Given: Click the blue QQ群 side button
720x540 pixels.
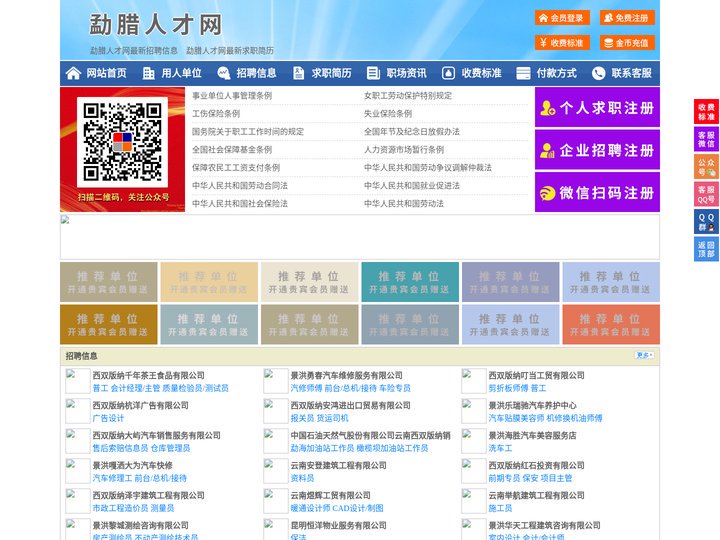Looking at the screenshot, I should point(706,222).
